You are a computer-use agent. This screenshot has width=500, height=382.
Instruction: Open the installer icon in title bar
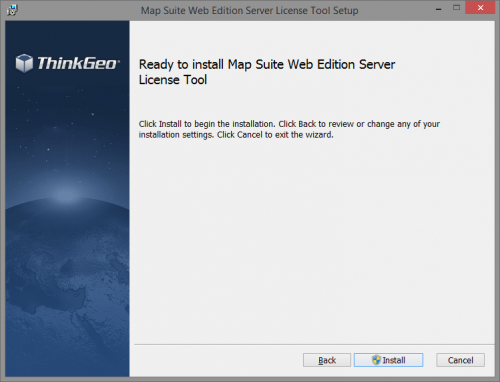pyautogui.click(x=12, y=10)
